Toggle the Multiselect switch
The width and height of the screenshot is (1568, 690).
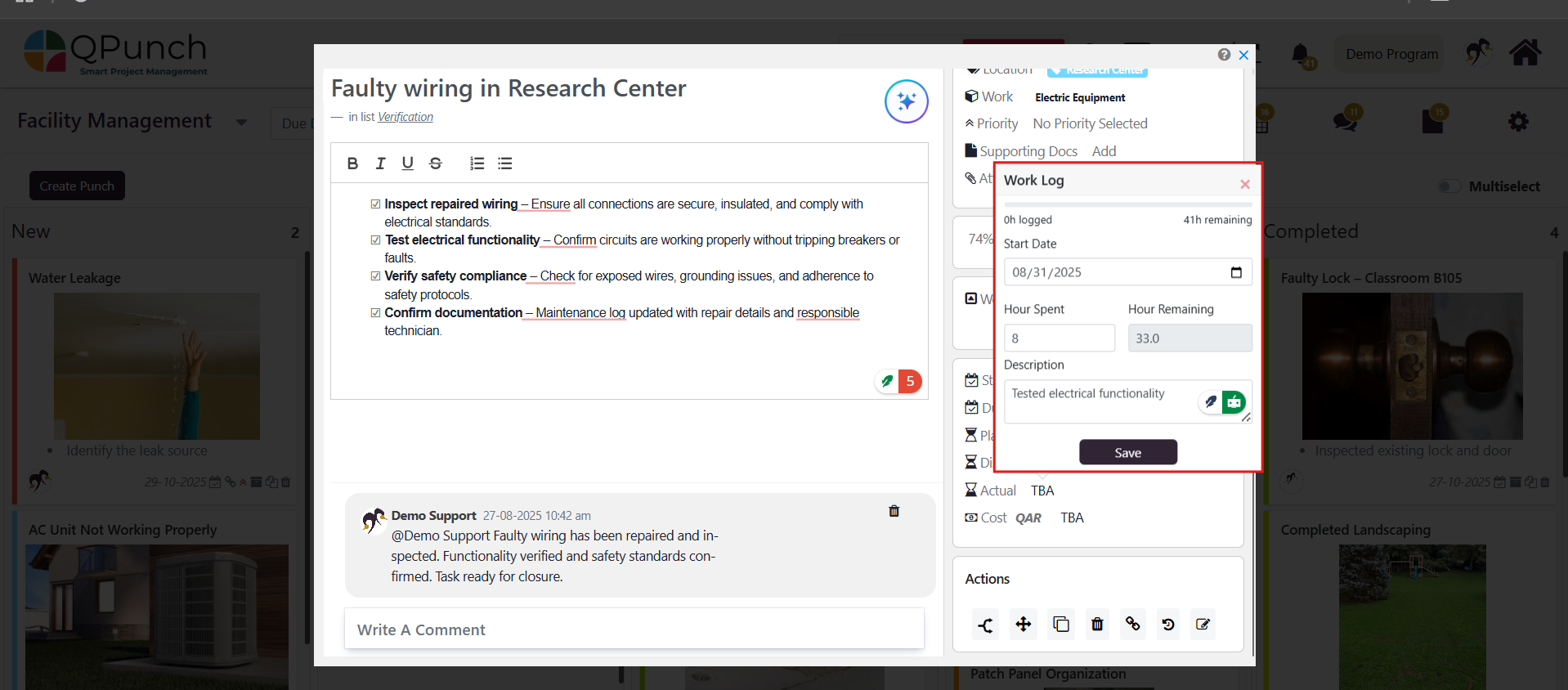[1449, 186]
